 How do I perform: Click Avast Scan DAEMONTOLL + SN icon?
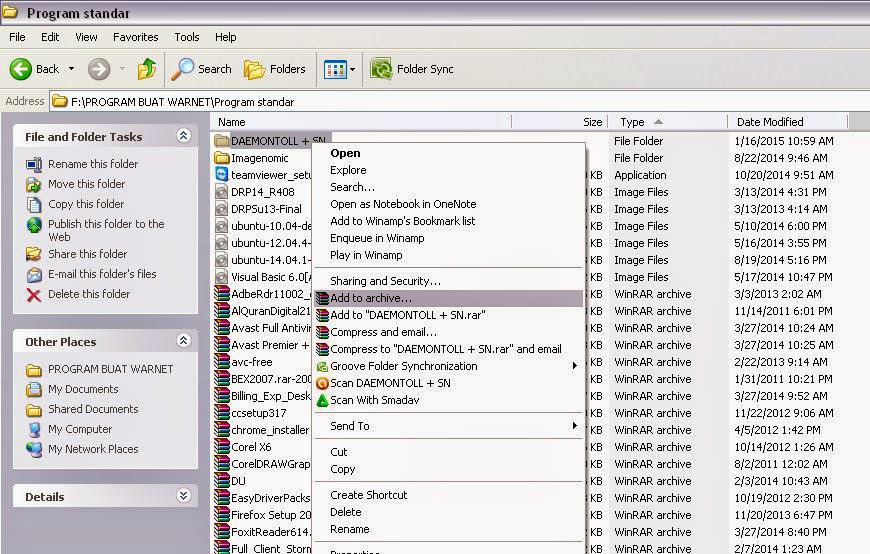(x=322, y=384)
